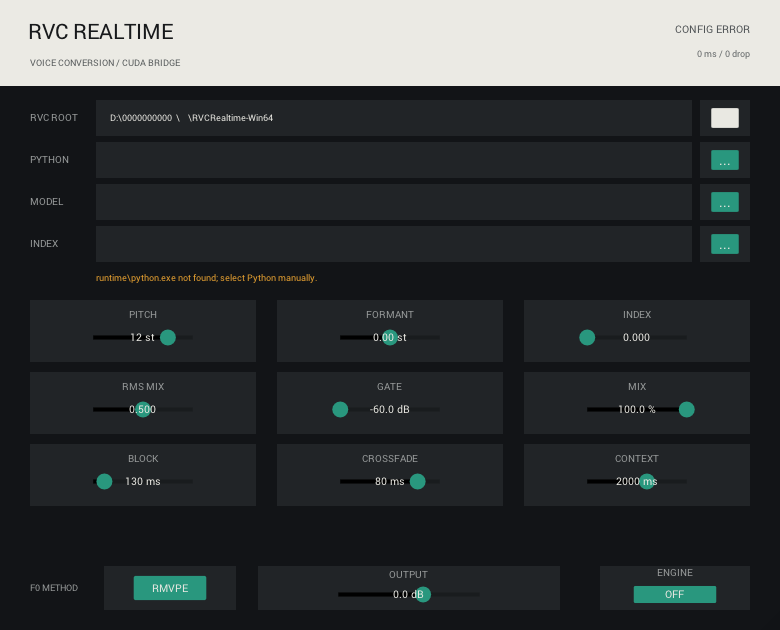
Task: Click the RVC ROOT path input field
Action: click(393, 118)
